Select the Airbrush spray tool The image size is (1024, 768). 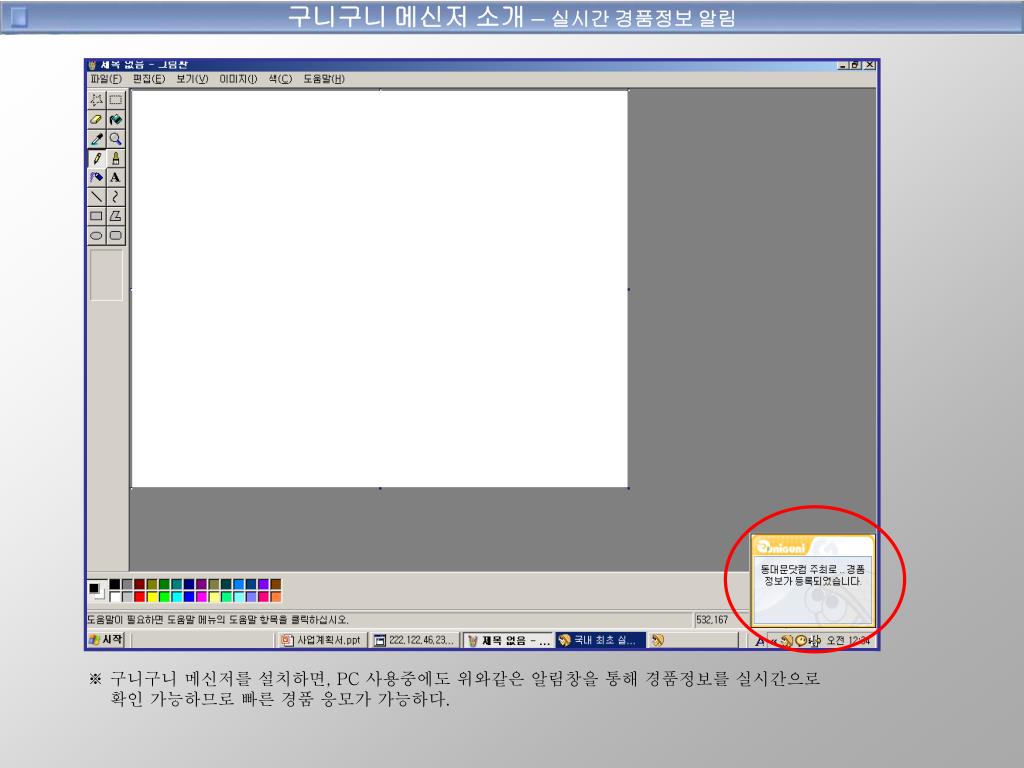(x=97, y=177)
